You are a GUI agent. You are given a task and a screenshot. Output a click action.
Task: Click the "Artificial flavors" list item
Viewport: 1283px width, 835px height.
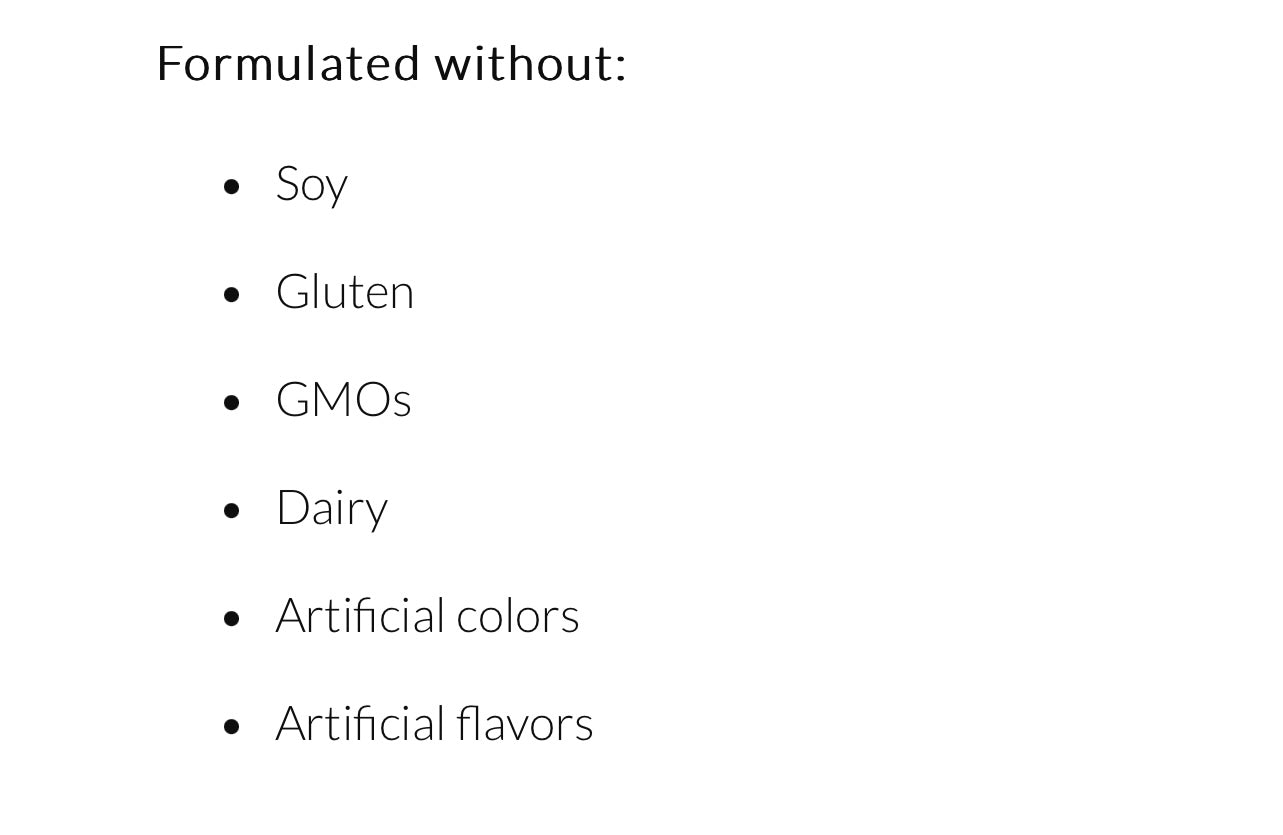(434, 723)
